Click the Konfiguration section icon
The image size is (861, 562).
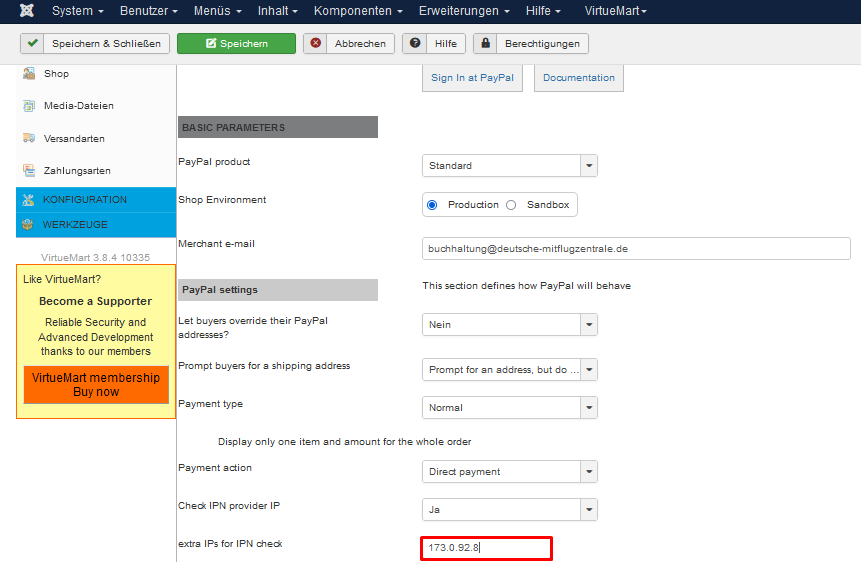click(x=28, y=200)
